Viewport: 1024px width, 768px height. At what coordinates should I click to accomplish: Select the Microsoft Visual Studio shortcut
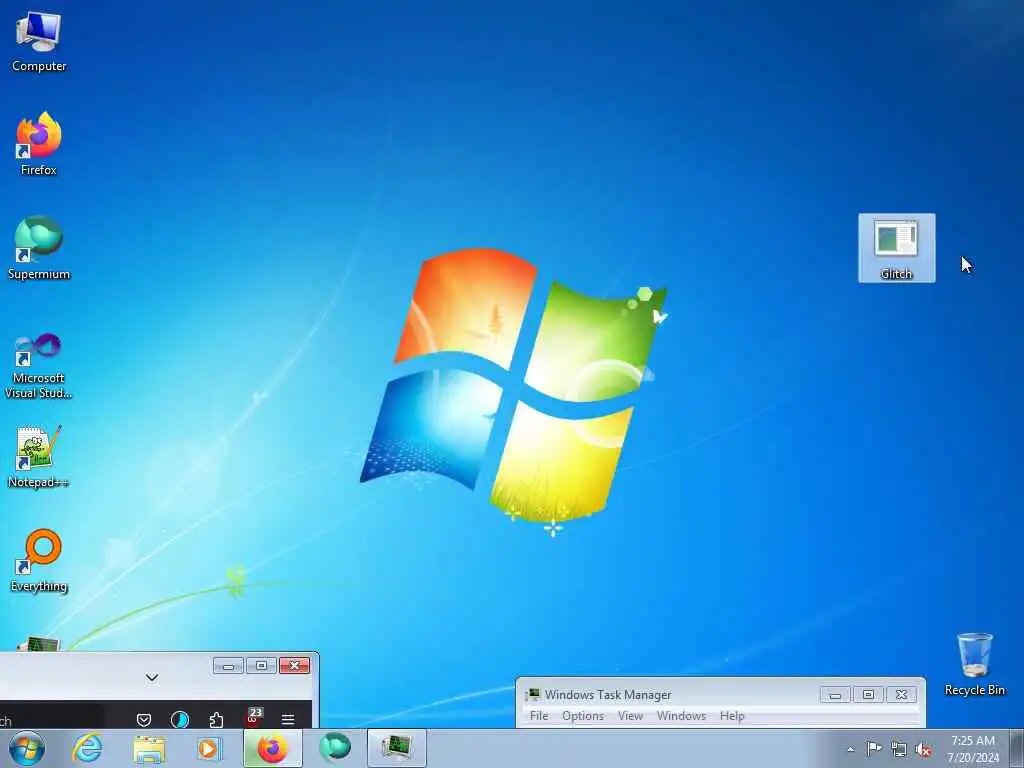point(39,366)
